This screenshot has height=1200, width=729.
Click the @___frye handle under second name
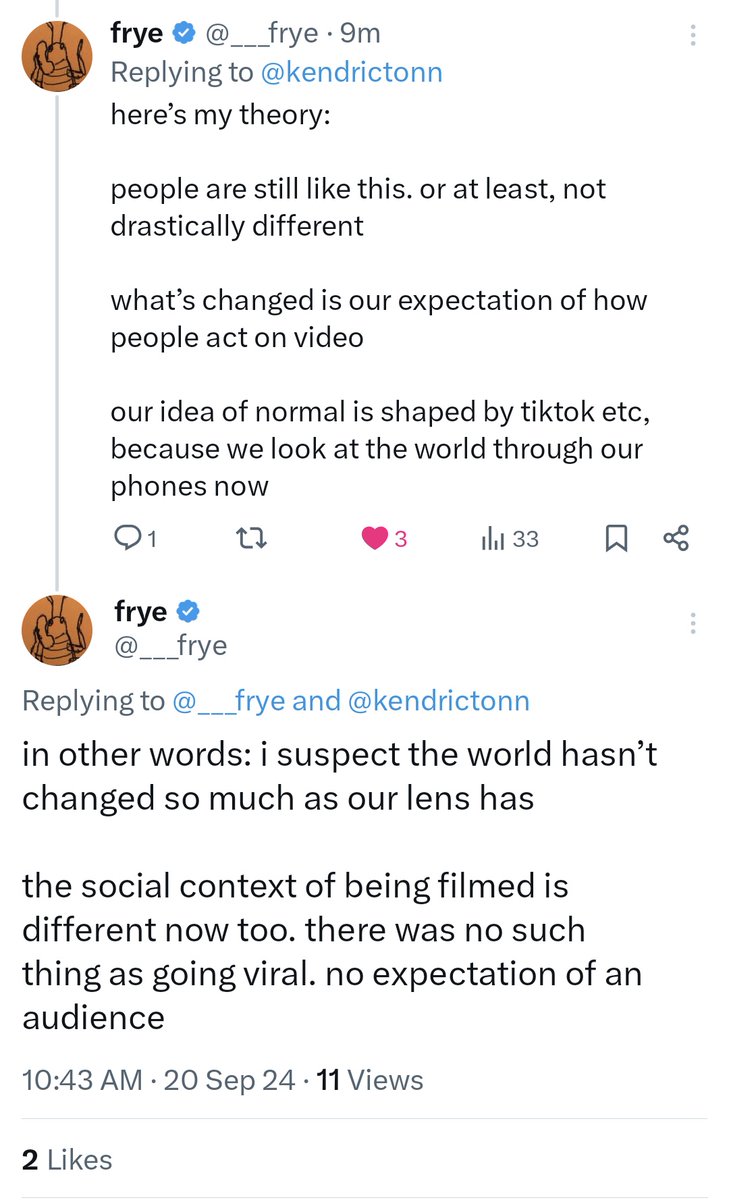171,646
